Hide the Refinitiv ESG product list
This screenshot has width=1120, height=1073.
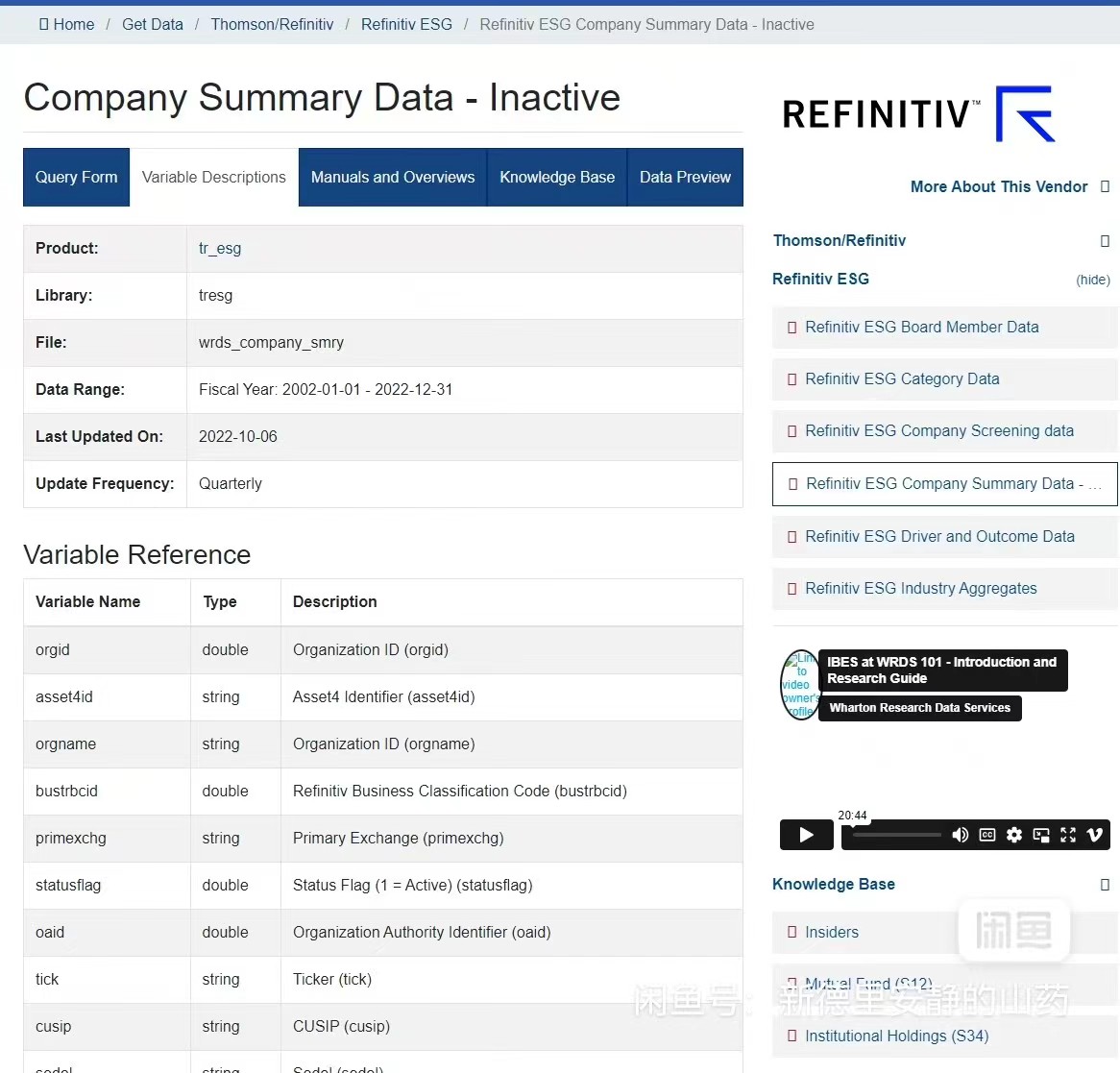[1093, 280]
